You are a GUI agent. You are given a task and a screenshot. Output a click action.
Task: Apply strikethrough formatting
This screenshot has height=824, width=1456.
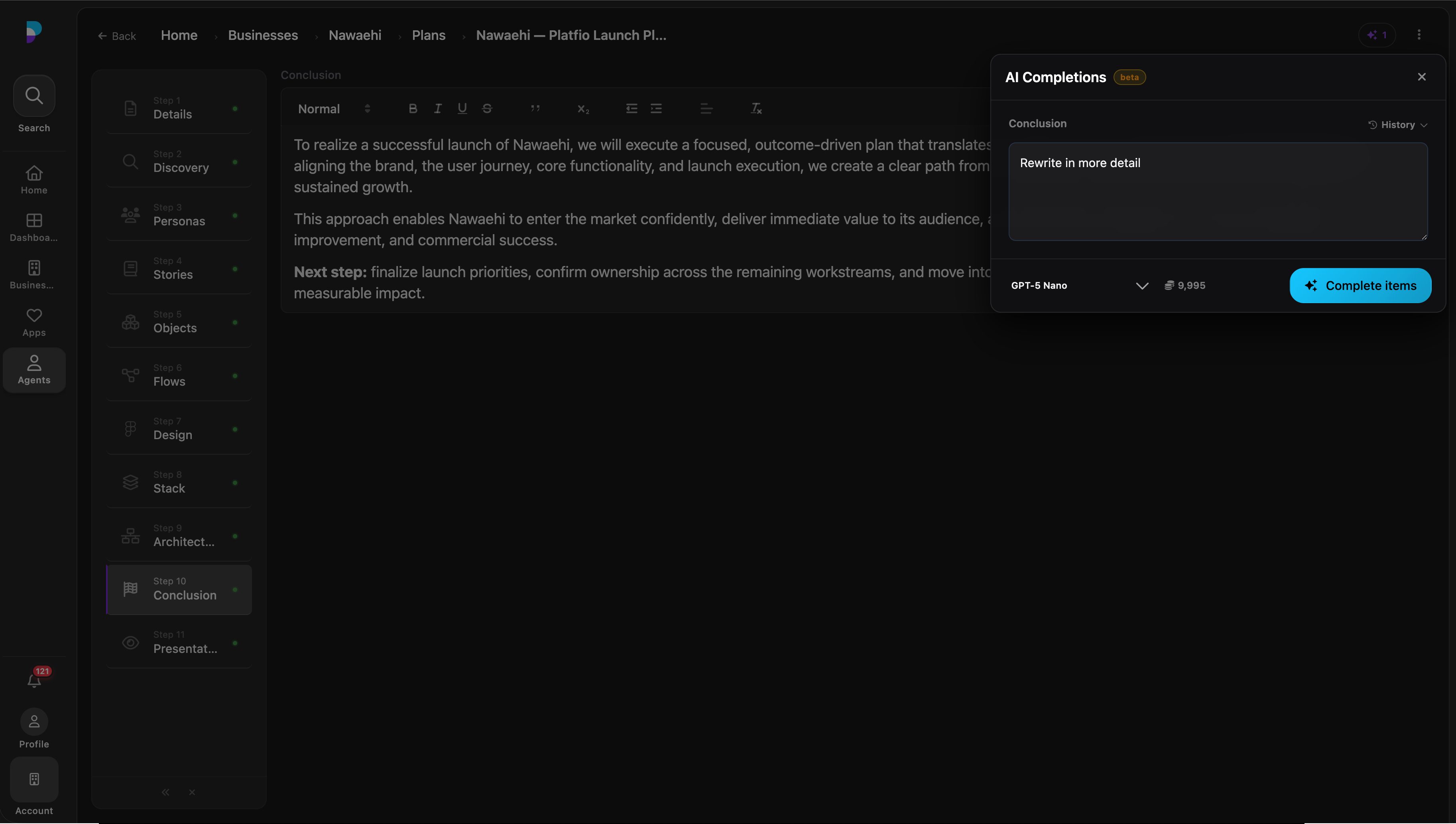pos(487,108)
